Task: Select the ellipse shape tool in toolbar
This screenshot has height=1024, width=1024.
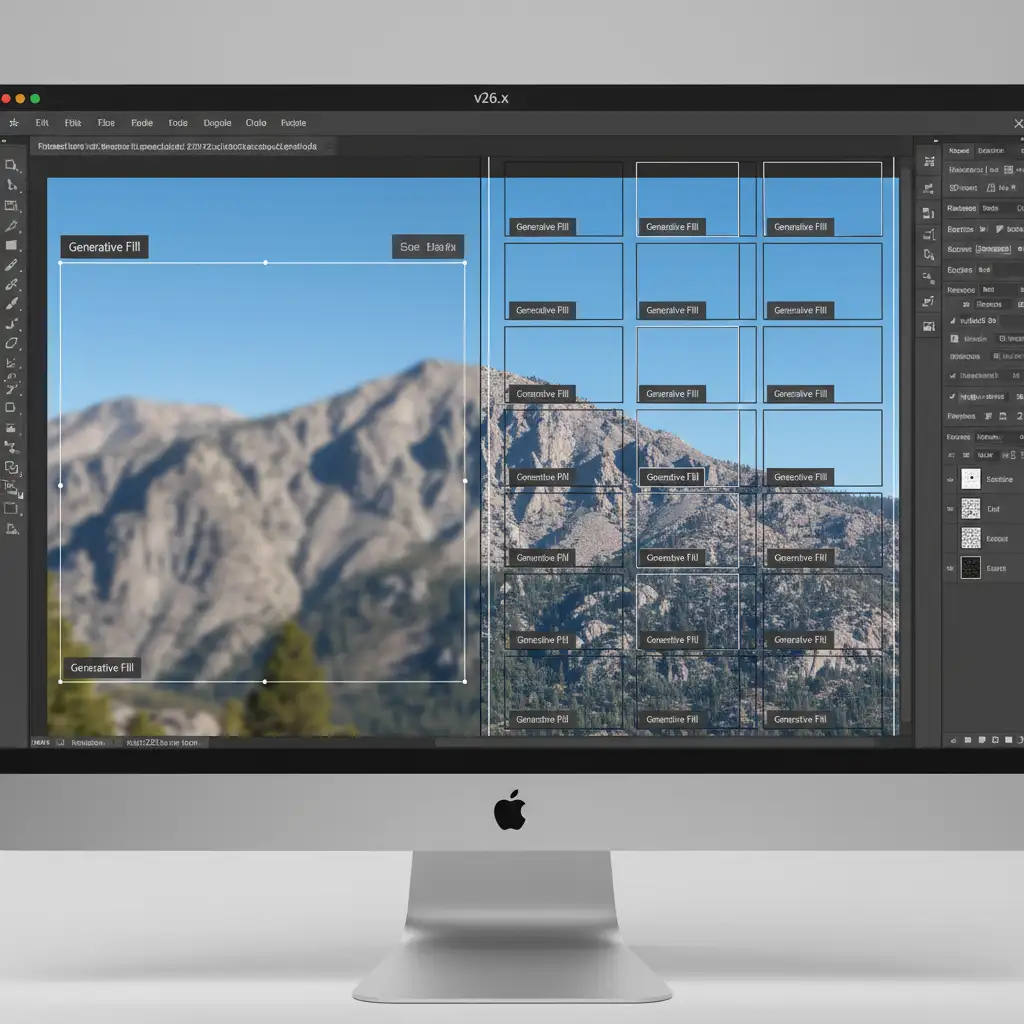Action: click(11, 344)
